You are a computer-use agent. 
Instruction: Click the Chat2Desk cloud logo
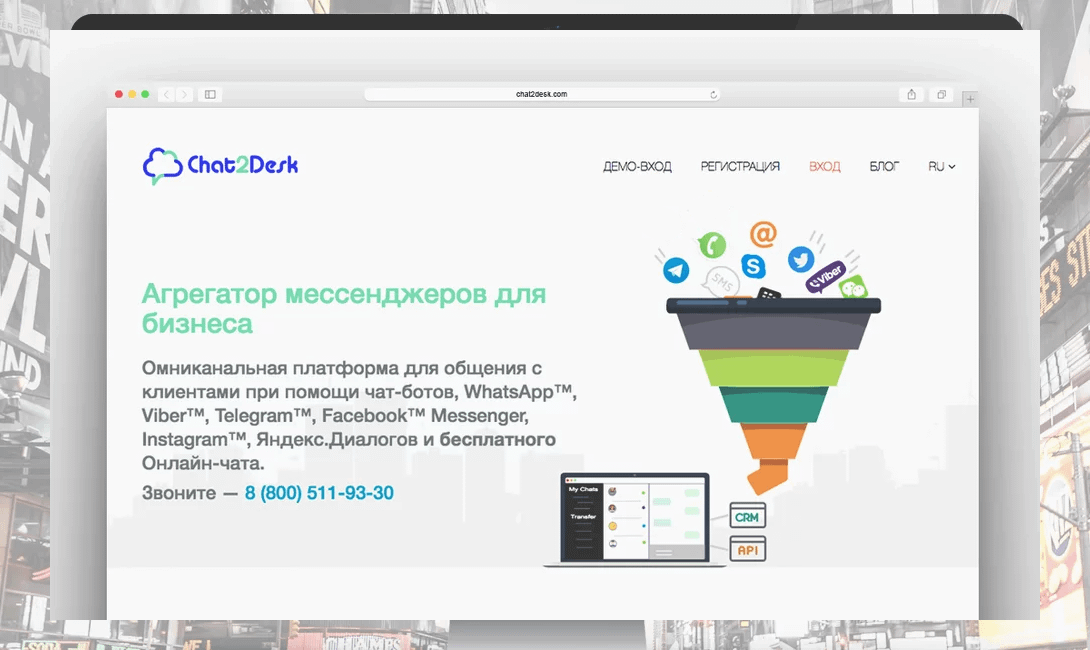[220, 165]
